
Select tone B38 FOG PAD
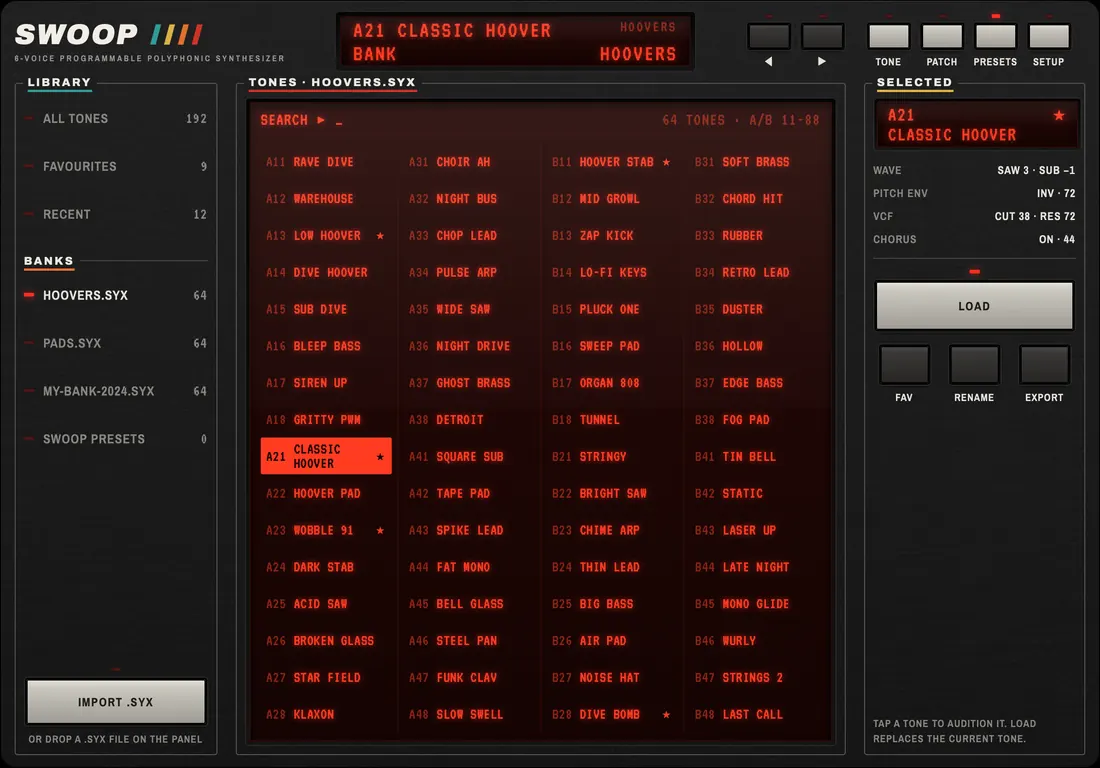click(755, 419)
